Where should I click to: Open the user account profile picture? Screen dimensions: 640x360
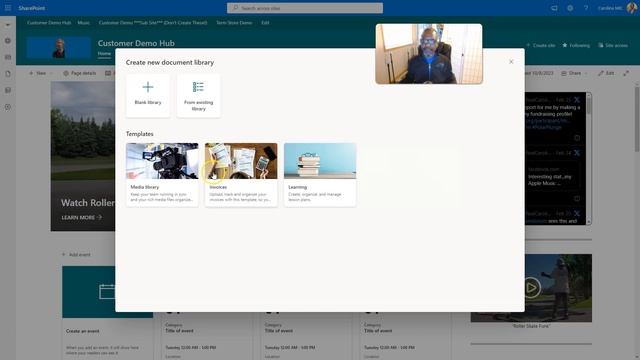pos(631,8)
